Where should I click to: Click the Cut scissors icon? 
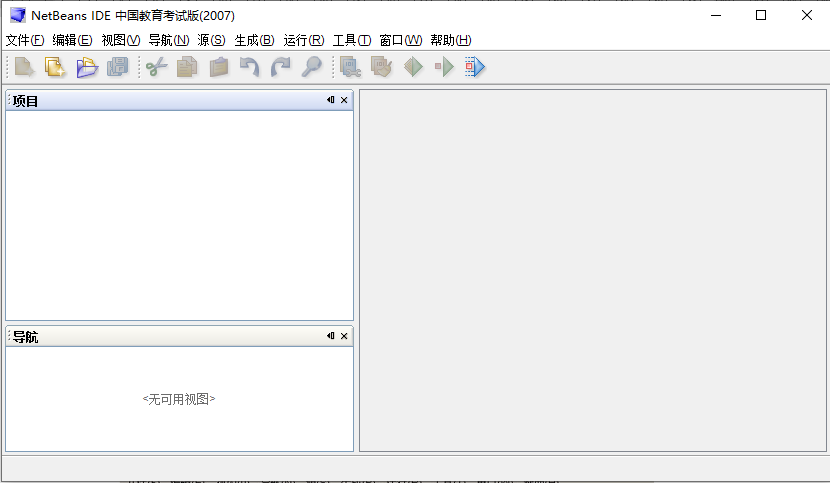coord(156,67)
